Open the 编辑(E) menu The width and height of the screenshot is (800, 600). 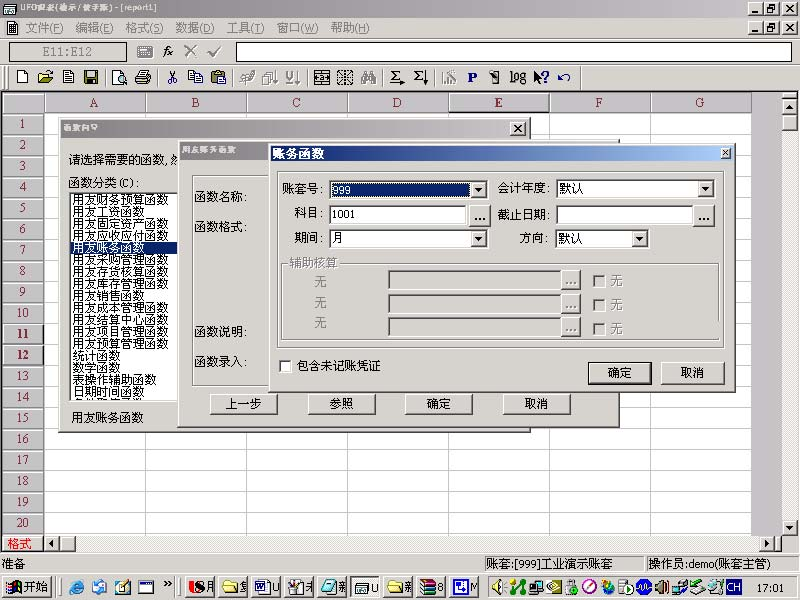click(94, 28)
